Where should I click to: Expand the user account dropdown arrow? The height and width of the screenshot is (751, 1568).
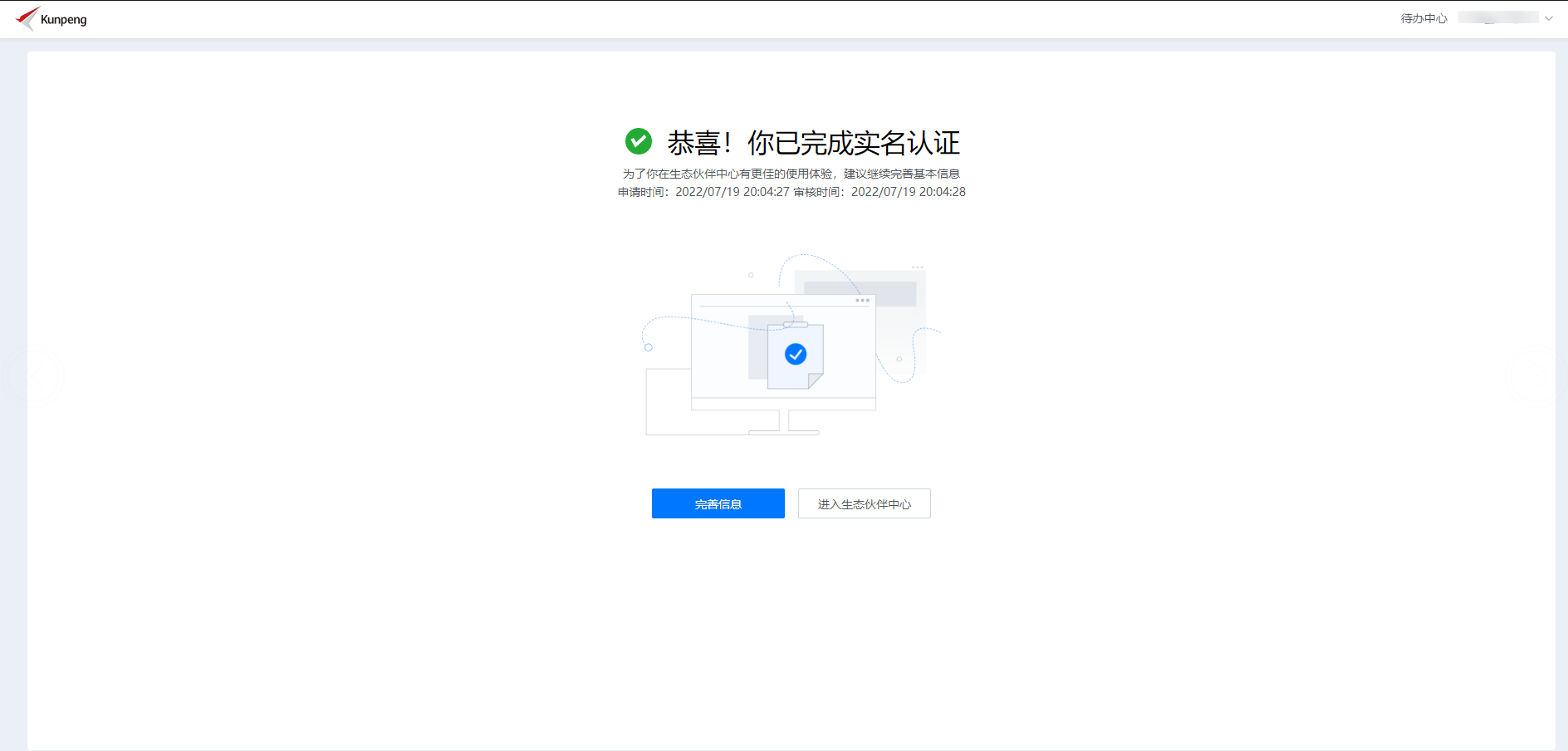point(1549,18)
